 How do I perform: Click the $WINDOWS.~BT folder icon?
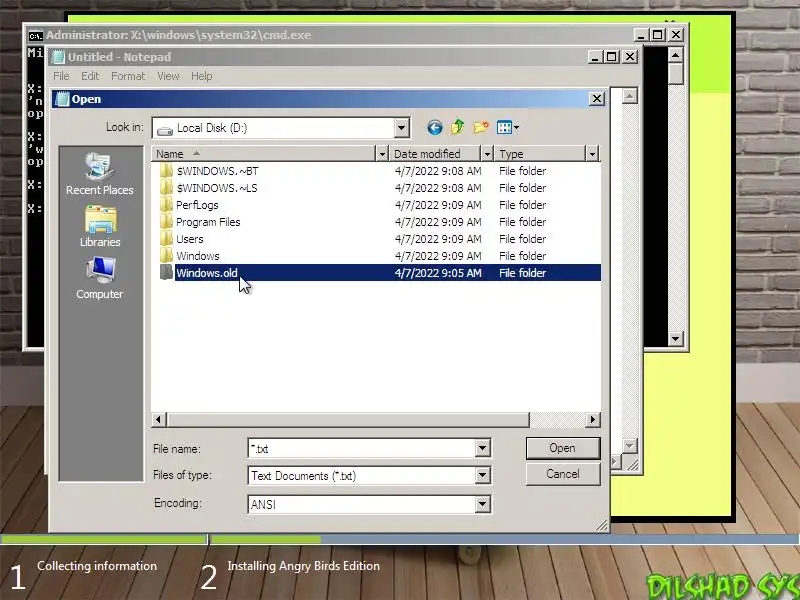click(x=166, y=170)
